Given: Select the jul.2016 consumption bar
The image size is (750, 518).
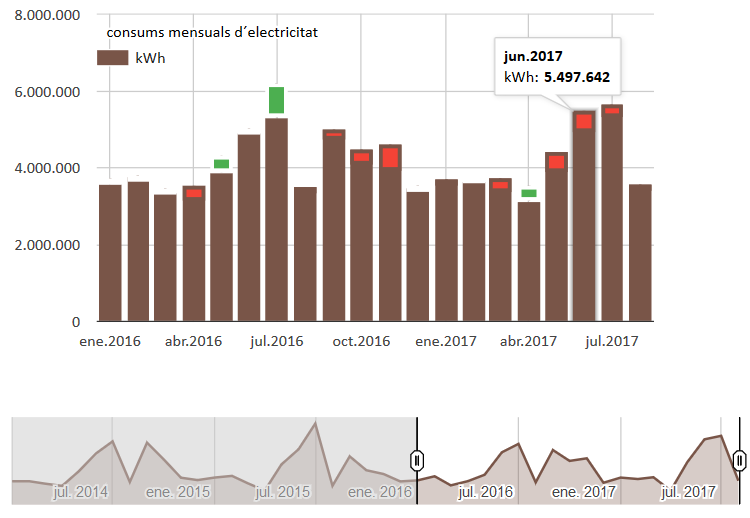Looking at the screenshot, I should [x=276, y=220].
